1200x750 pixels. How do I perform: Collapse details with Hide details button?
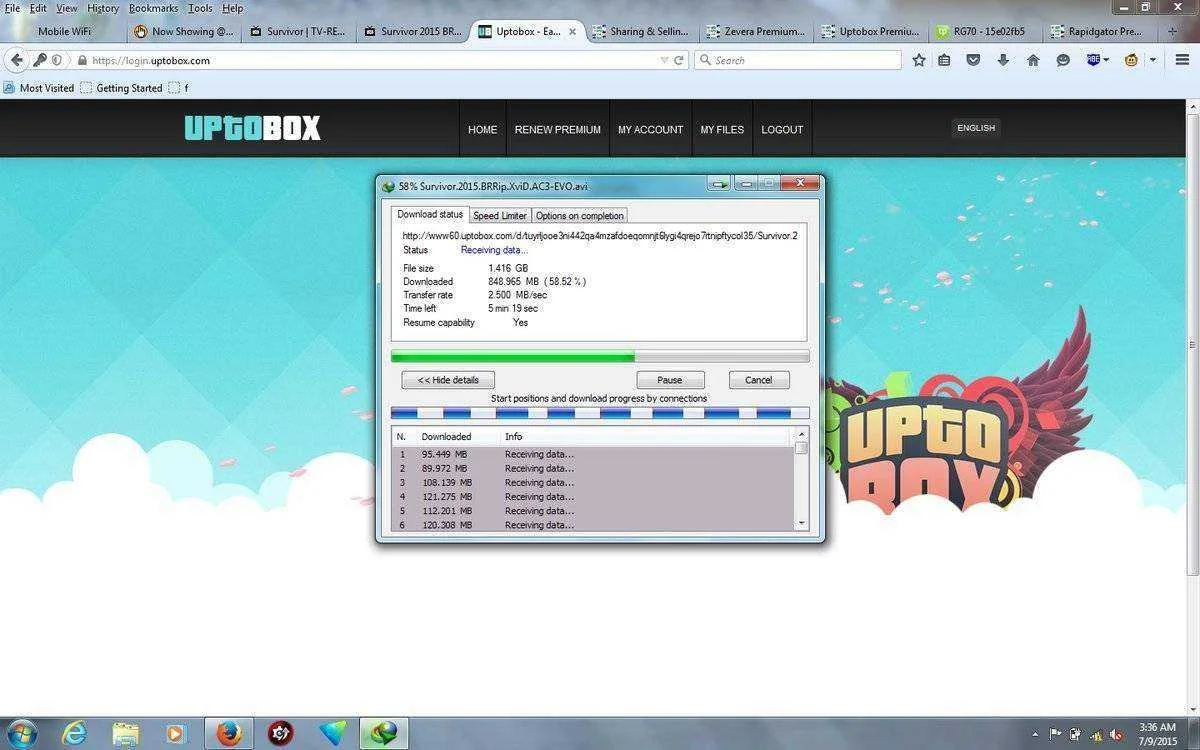coord(448,380)
